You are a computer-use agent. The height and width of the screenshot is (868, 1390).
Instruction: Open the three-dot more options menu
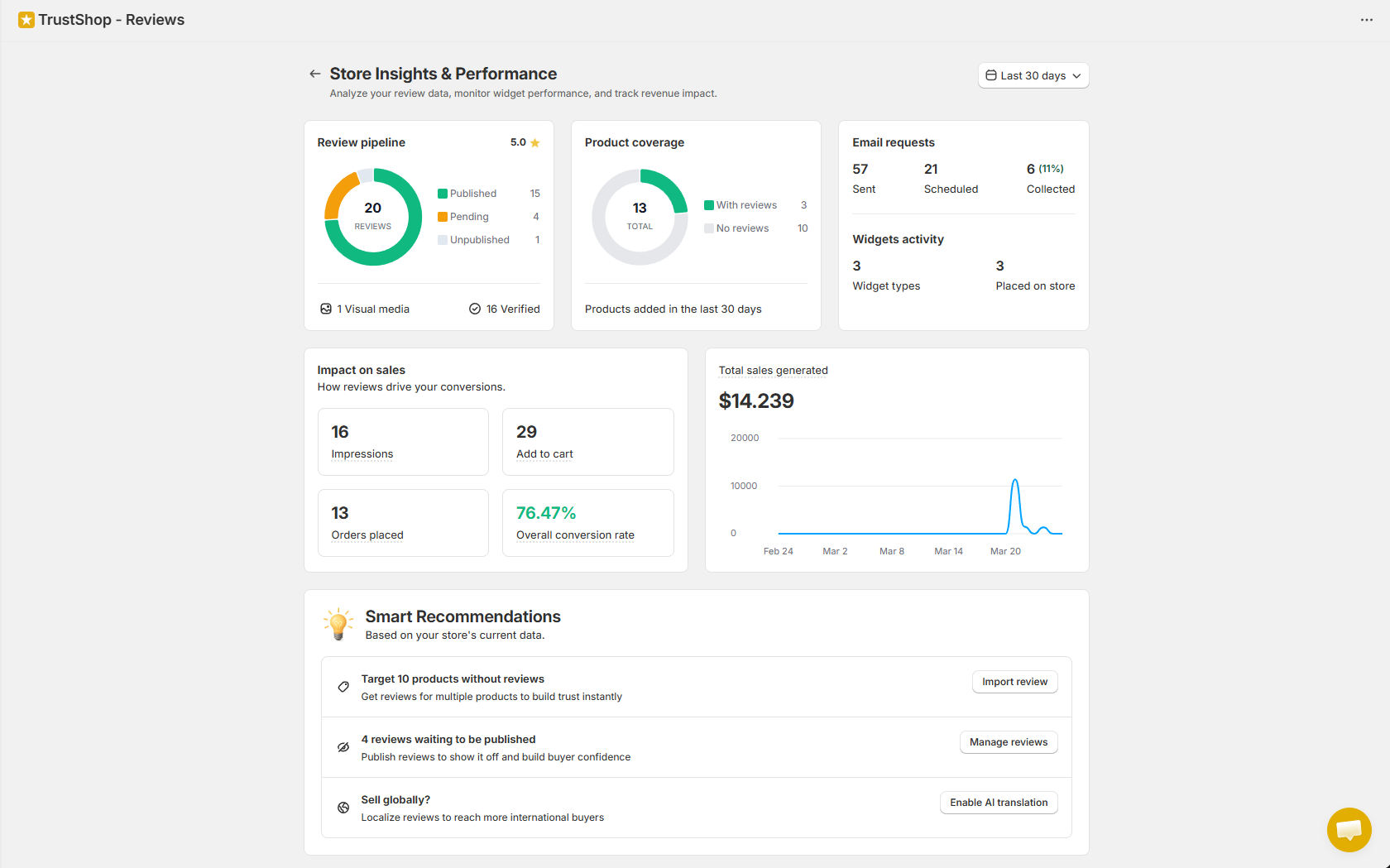tap(1366, 20)
